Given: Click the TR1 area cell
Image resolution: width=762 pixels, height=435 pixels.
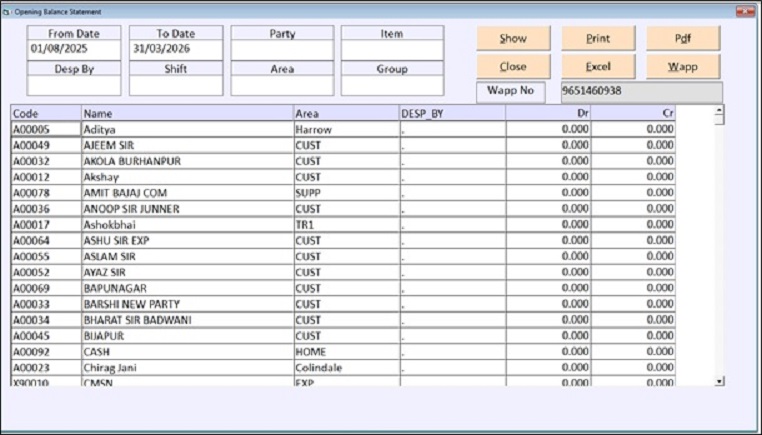Looking at the screenshot, I should [x=346, y=225].
